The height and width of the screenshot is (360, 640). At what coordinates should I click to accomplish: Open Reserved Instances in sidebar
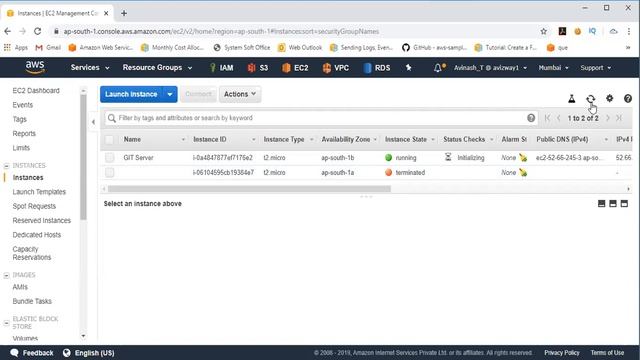click(42, 220)
